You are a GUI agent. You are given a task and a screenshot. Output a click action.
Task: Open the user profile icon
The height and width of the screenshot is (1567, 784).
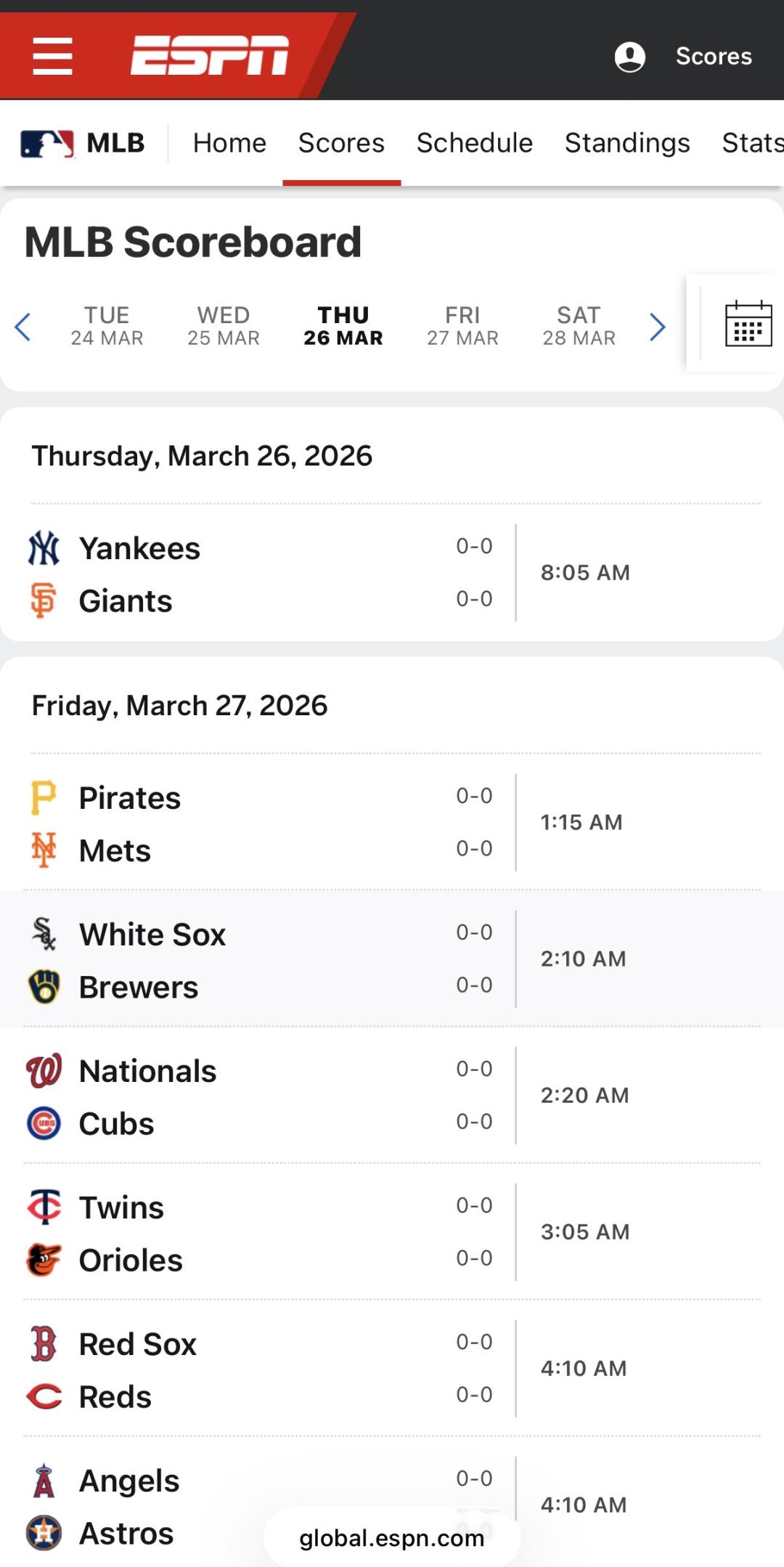[629, 57]
